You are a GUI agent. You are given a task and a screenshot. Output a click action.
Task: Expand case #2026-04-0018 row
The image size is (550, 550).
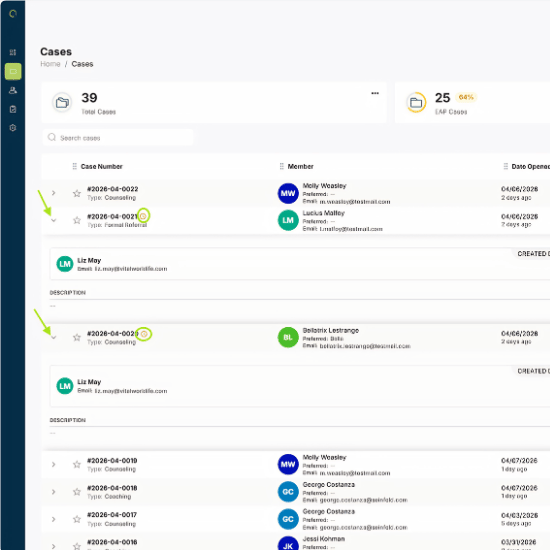[53, 492]
